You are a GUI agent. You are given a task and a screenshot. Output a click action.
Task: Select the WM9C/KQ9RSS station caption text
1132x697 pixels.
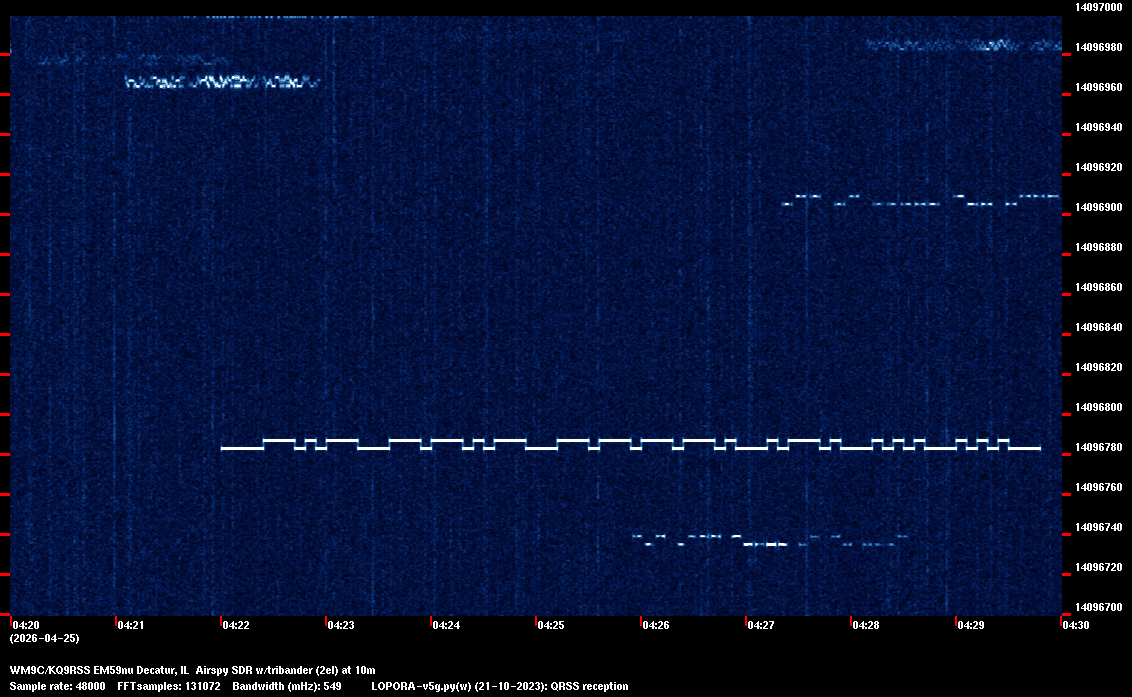click(x=192, y=669)
